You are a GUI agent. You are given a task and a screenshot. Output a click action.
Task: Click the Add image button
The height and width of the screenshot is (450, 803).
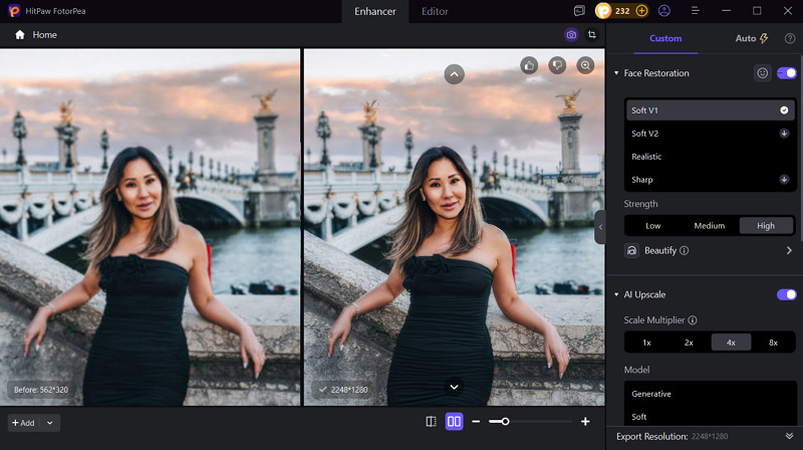pos(24,423)
